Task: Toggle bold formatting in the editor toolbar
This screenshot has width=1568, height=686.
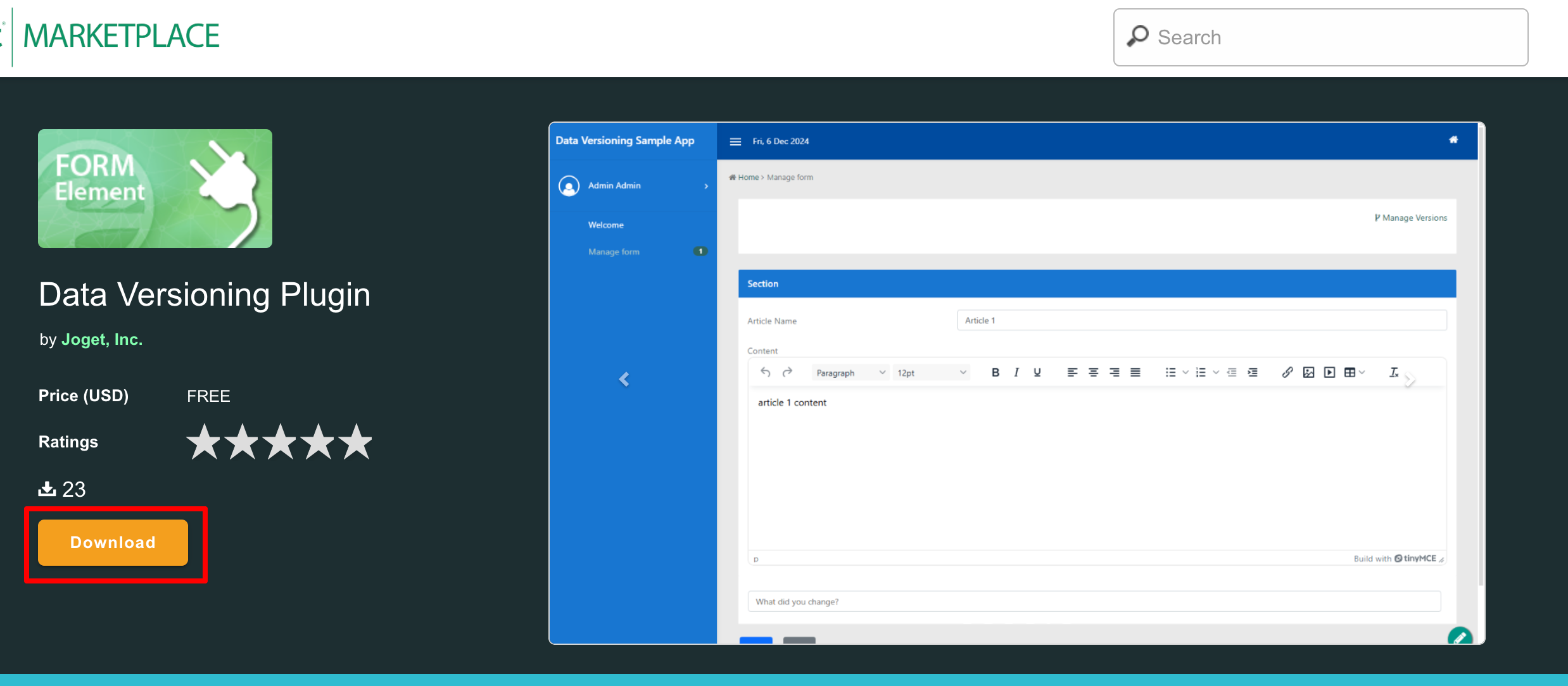Action: pos(996,372)
